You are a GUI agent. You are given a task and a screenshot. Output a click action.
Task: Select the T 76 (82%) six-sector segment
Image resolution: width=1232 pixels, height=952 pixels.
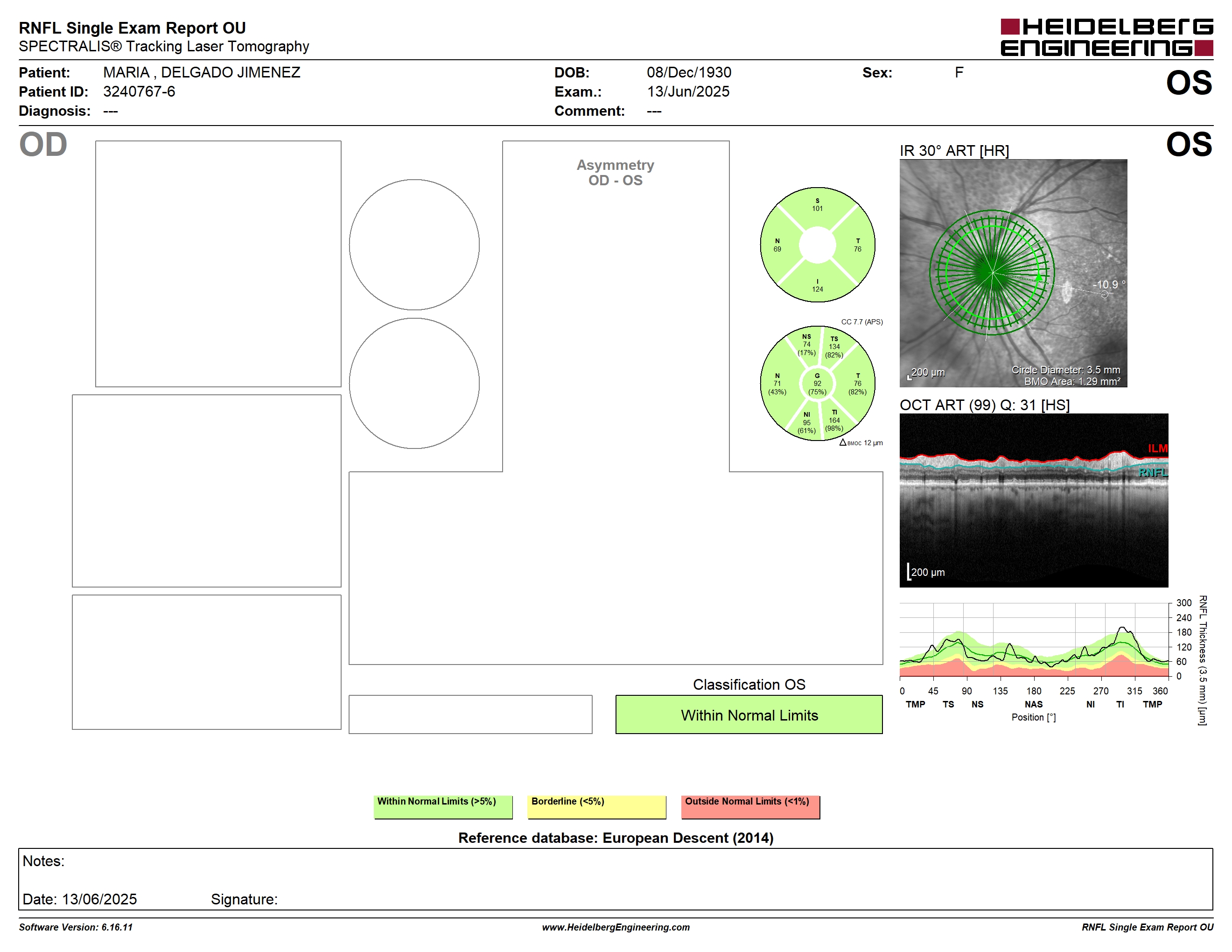pos(857,384)
